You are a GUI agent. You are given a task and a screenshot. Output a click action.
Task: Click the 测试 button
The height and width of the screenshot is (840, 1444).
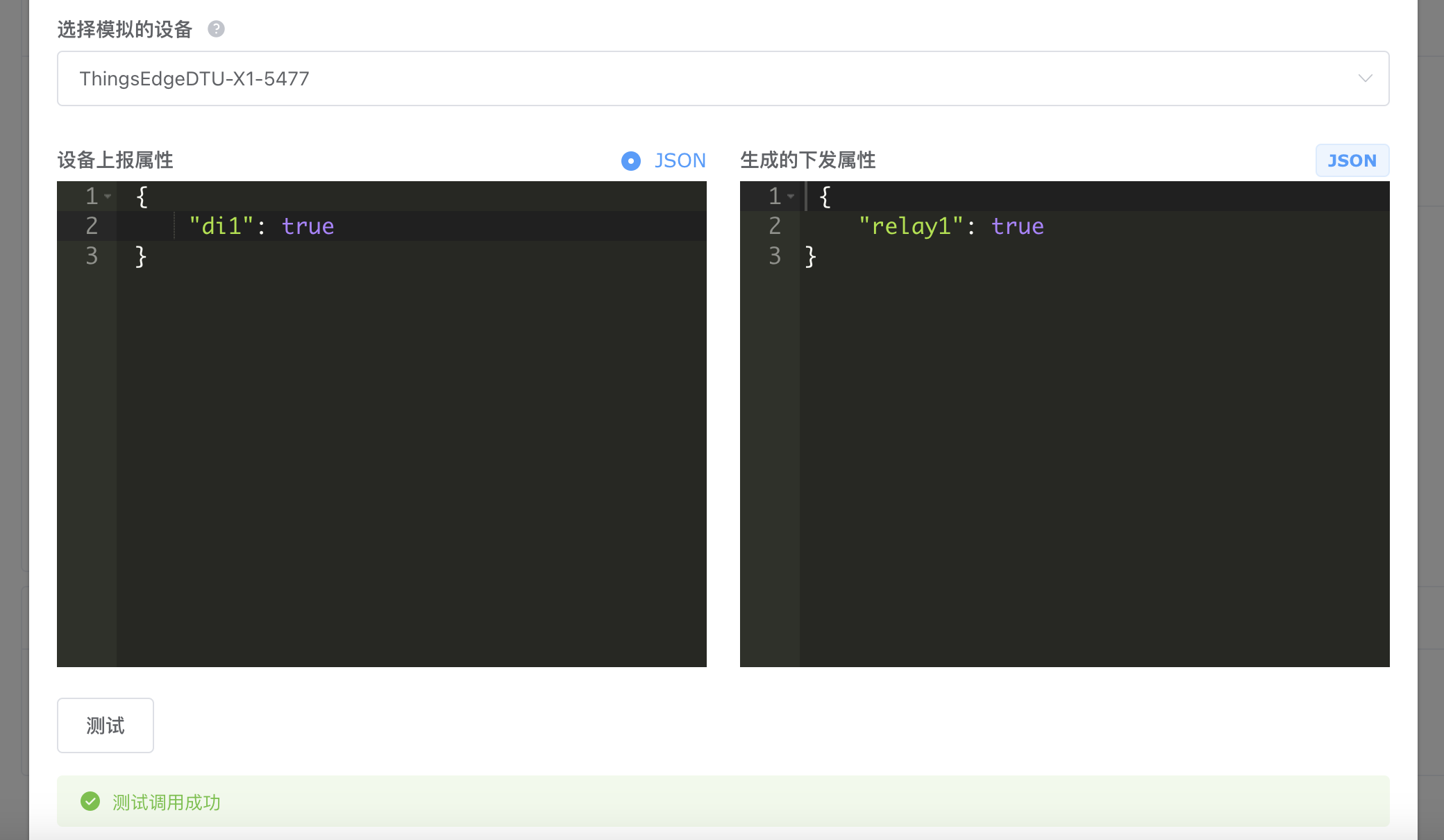106,725
